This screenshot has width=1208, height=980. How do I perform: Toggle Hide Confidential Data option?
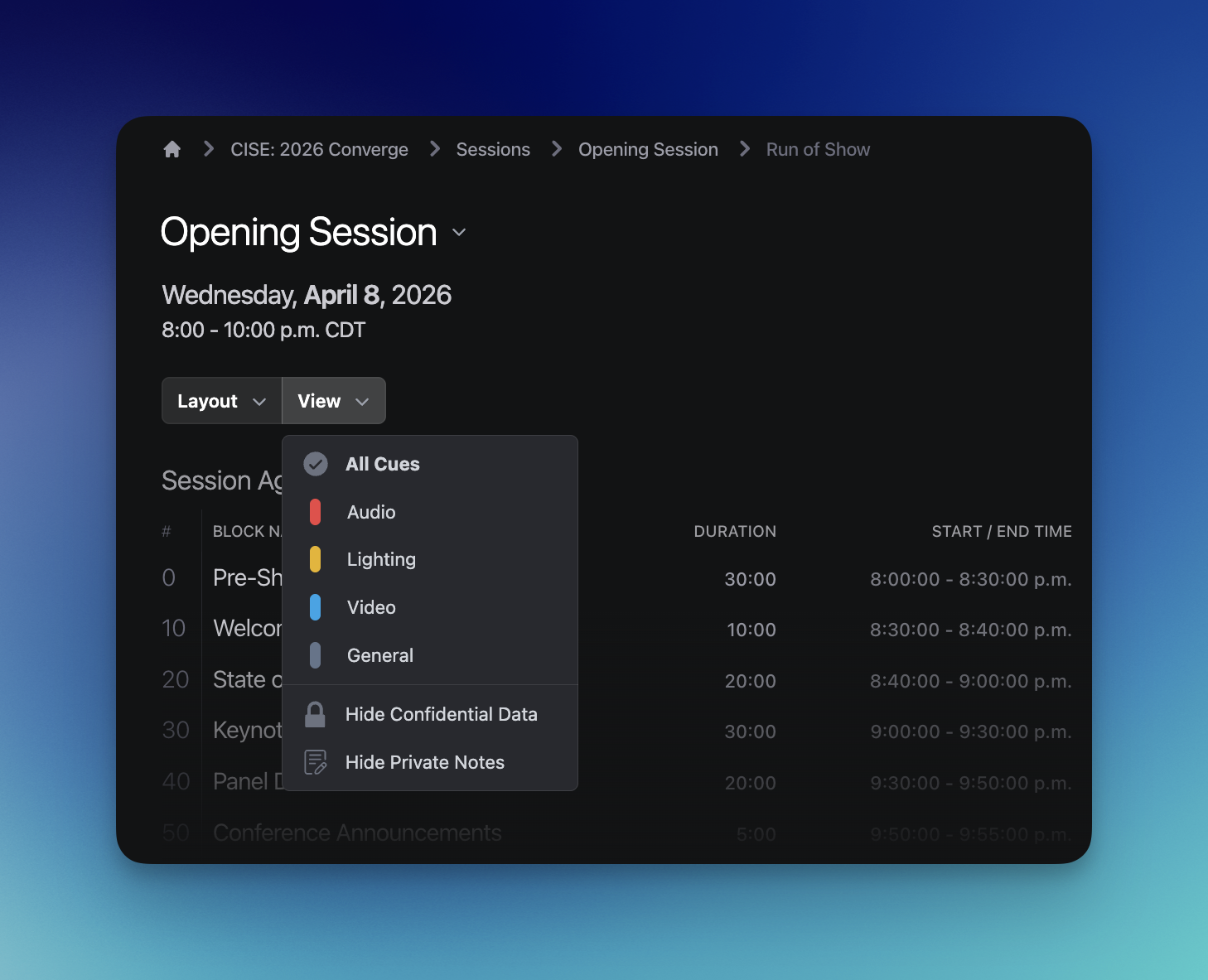click(x=441, y=714)
